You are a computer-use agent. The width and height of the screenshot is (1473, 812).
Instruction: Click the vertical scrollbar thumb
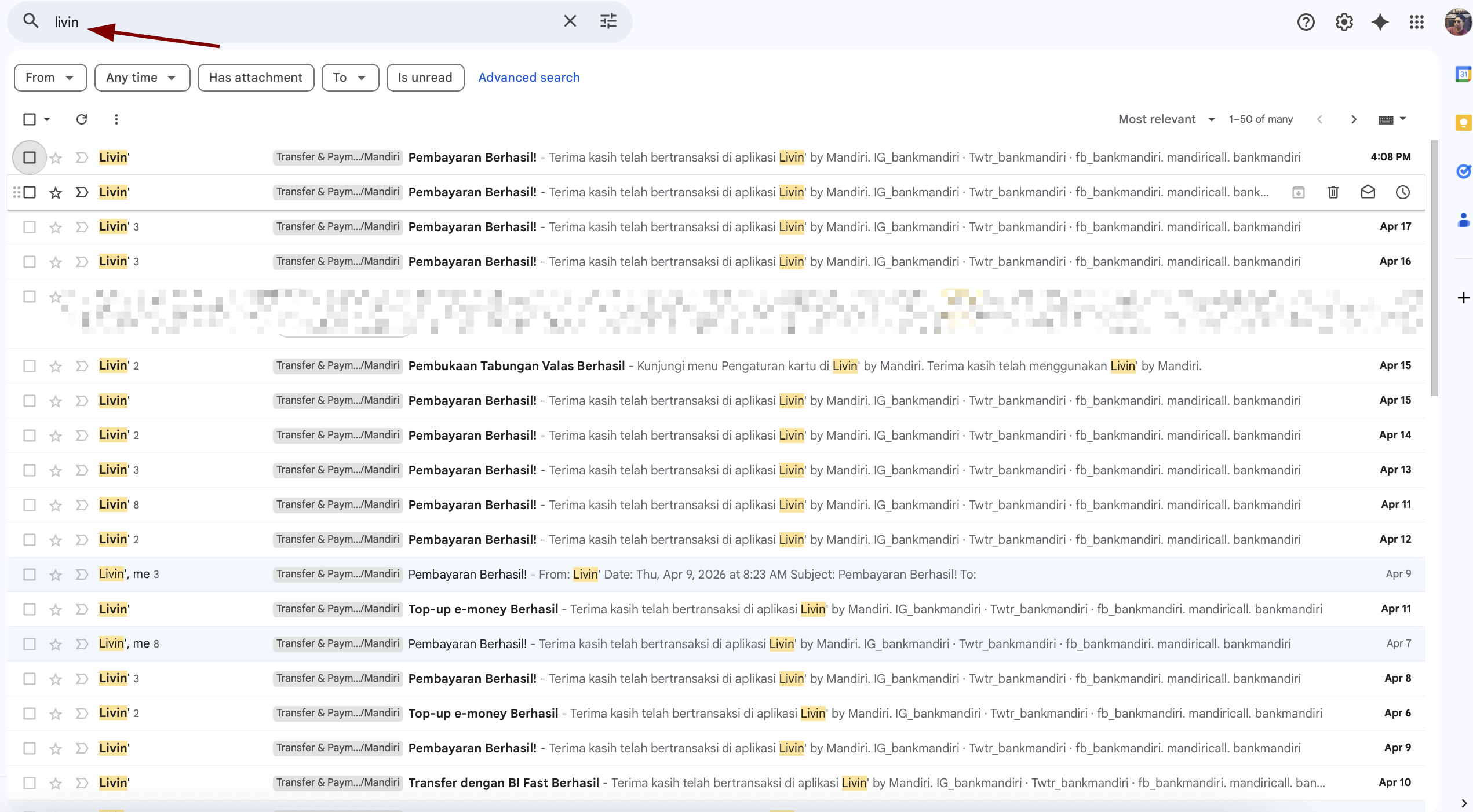coord(1434,268)
